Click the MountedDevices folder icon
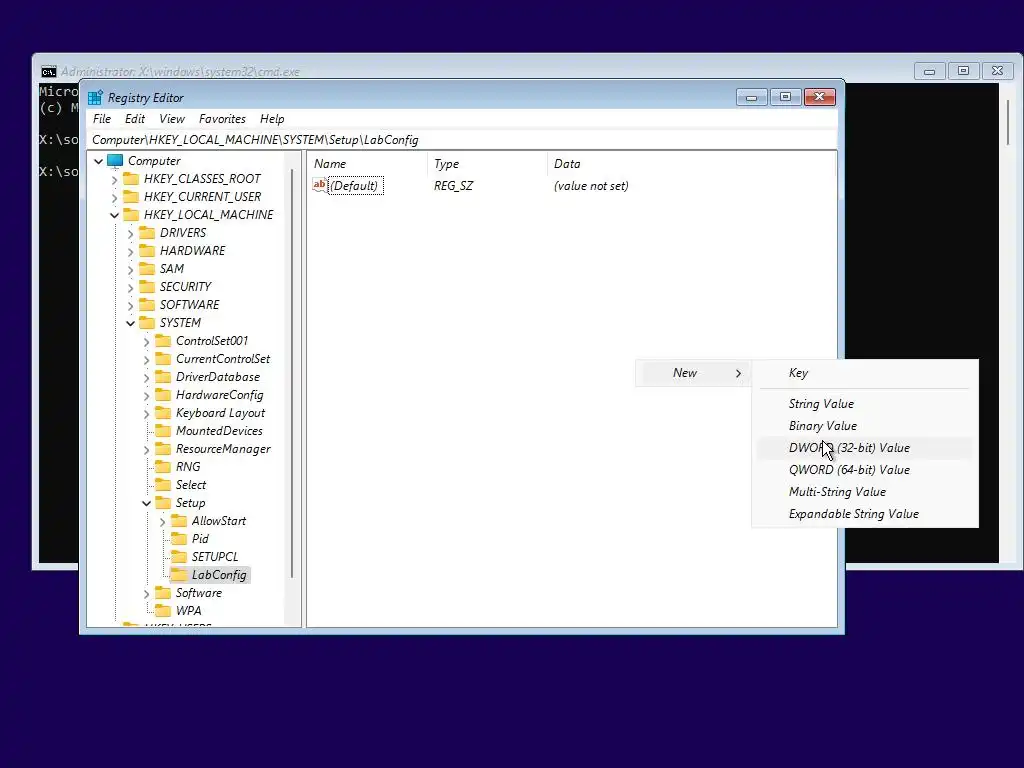Image resolution: width=1024 pixels, height=768 pixels. click(163, 431)
